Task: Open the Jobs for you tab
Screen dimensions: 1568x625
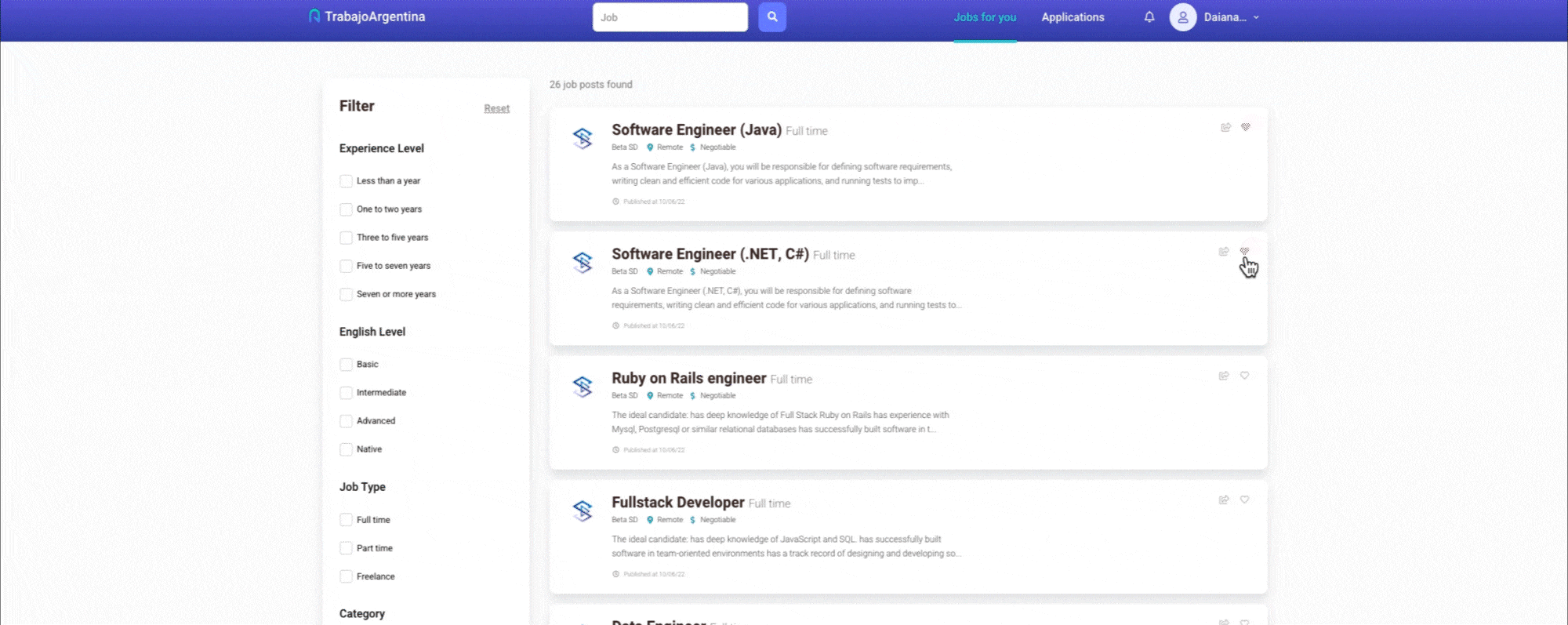Action: point(984,17)
